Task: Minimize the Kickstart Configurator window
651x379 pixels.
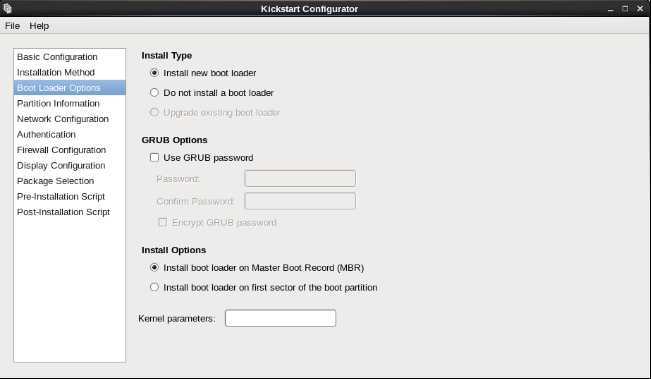Action: pyautogui.click(x=610, y=9)
